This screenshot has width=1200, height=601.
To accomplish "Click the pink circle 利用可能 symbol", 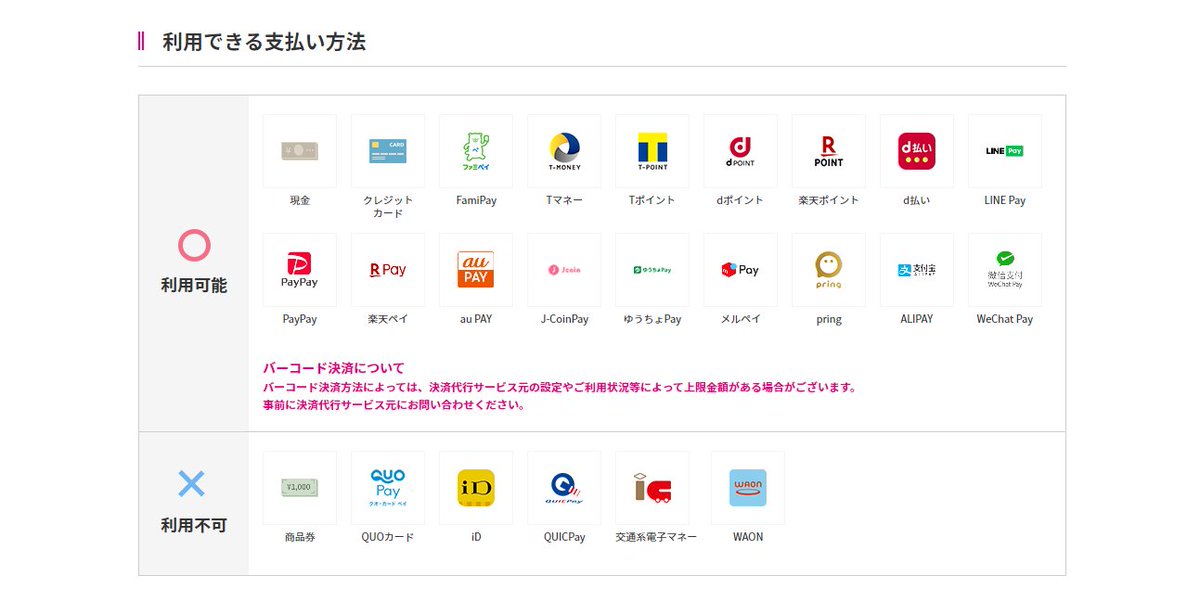I will point(193,245).
